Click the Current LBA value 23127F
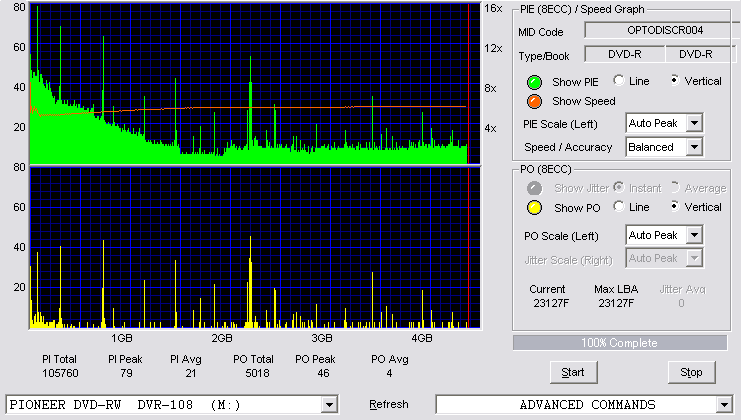742x420 pixels. click(551, 303)
